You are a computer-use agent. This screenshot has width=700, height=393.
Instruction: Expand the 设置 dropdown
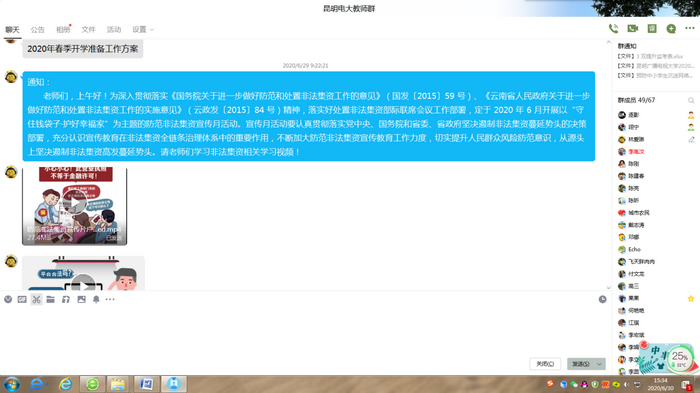click(143, 29)
